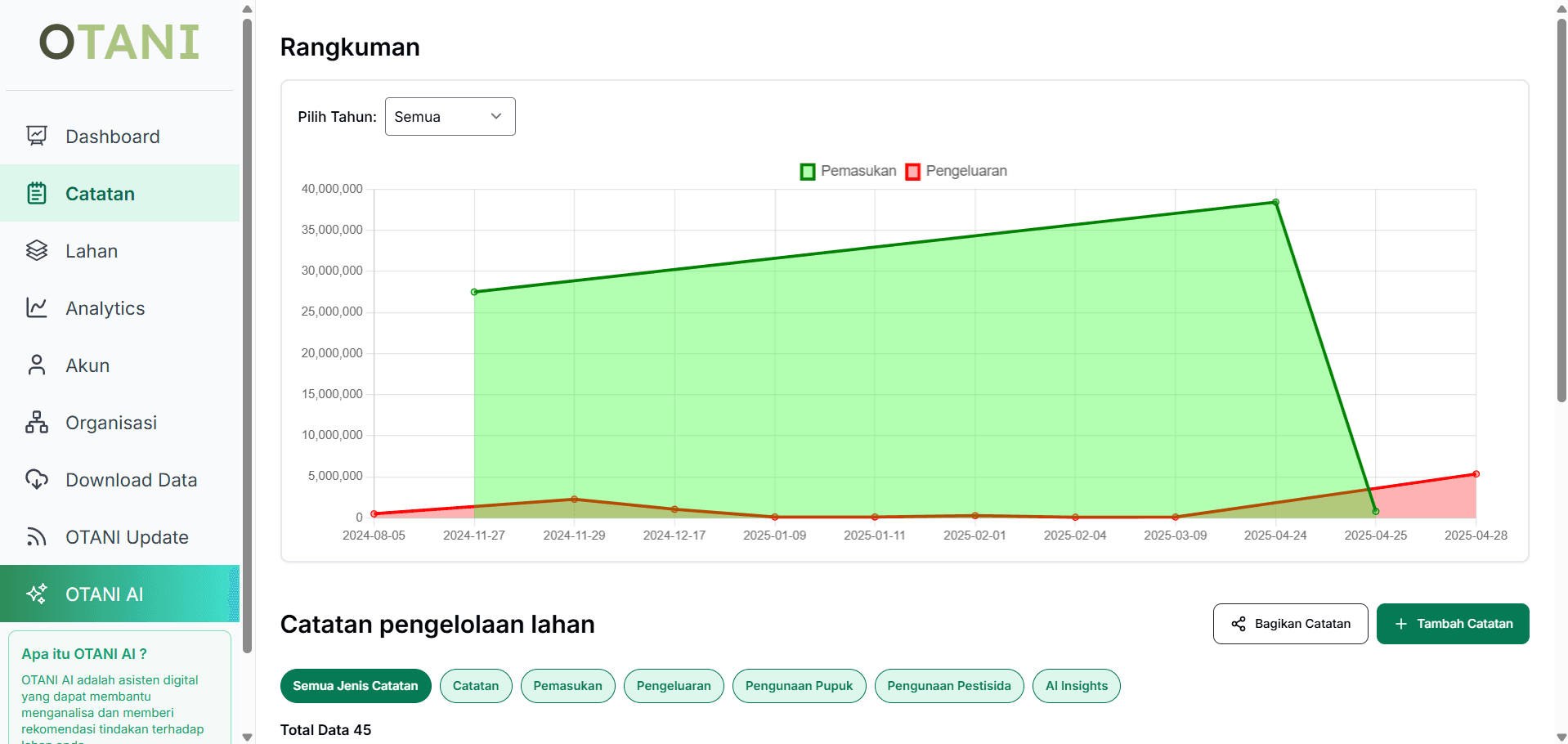
Task: Click the OTANI Update feed icon
Action: pos(37,536)
